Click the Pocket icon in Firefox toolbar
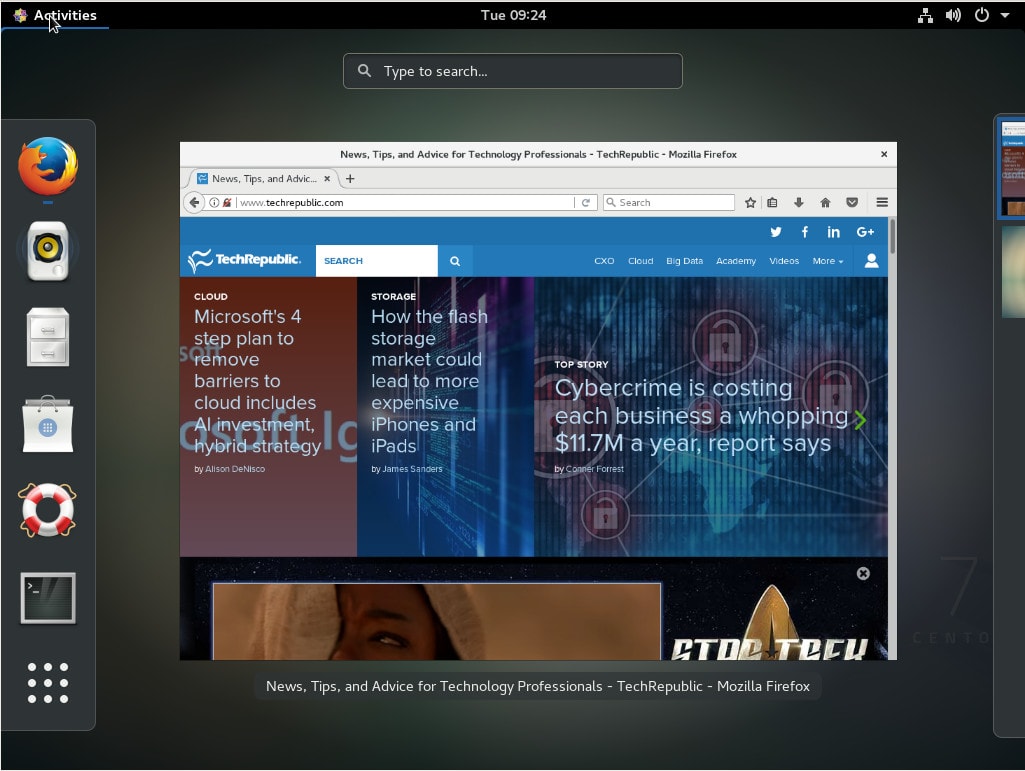1025x771 pixels. point(852,203)
